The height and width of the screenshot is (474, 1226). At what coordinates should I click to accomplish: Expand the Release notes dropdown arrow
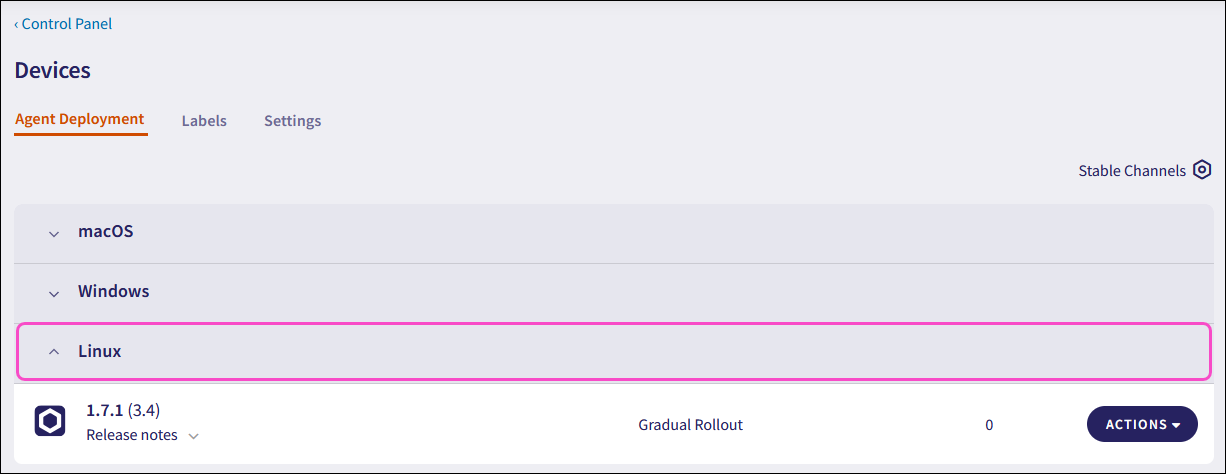(x=194, y=436)
